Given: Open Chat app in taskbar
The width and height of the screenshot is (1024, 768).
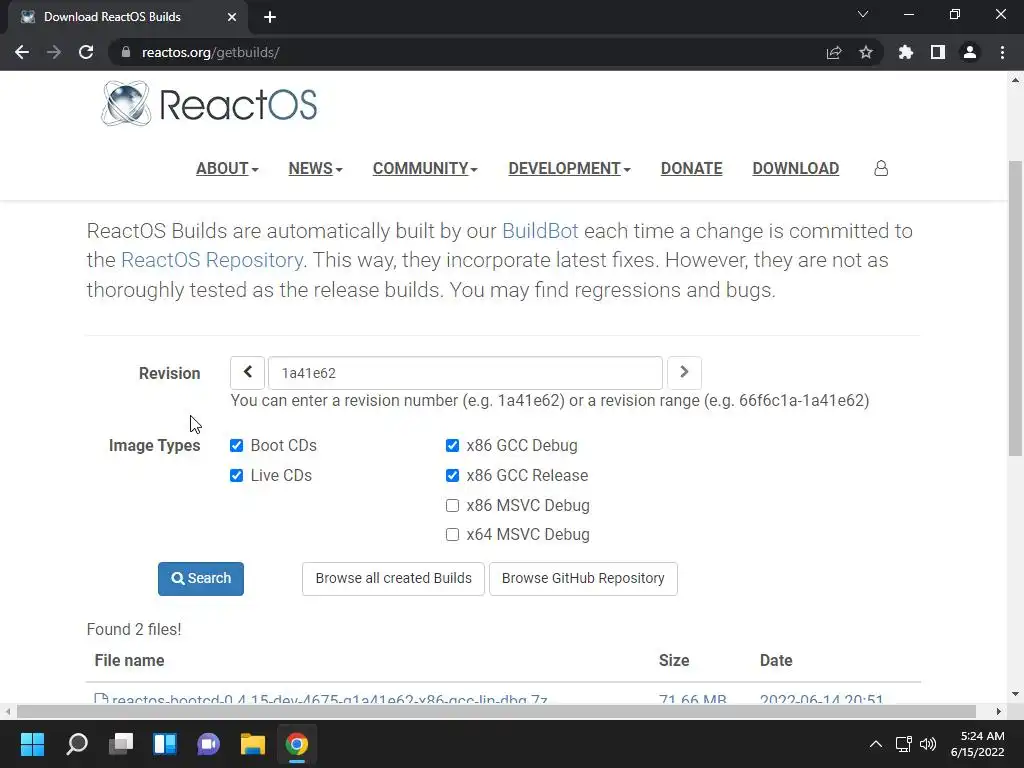Looking at the screenshot, I should click(x=209, y=744).
